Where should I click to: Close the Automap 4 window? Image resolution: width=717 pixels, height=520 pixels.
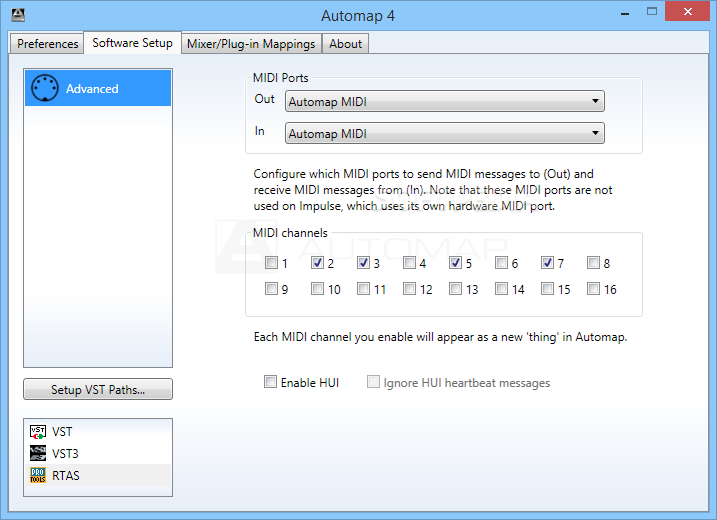click(687, 11)
